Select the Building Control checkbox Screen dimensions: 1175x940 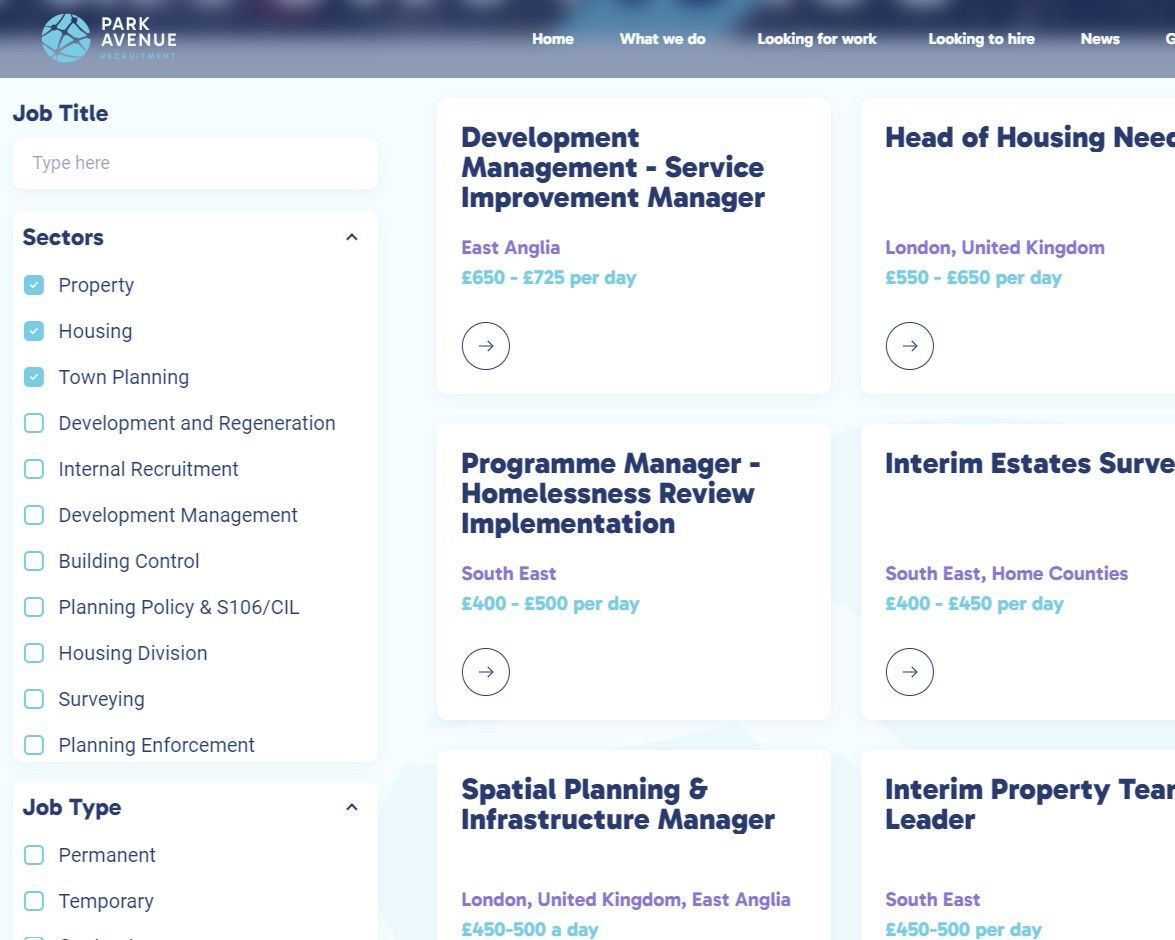click(x=34, y=561)
